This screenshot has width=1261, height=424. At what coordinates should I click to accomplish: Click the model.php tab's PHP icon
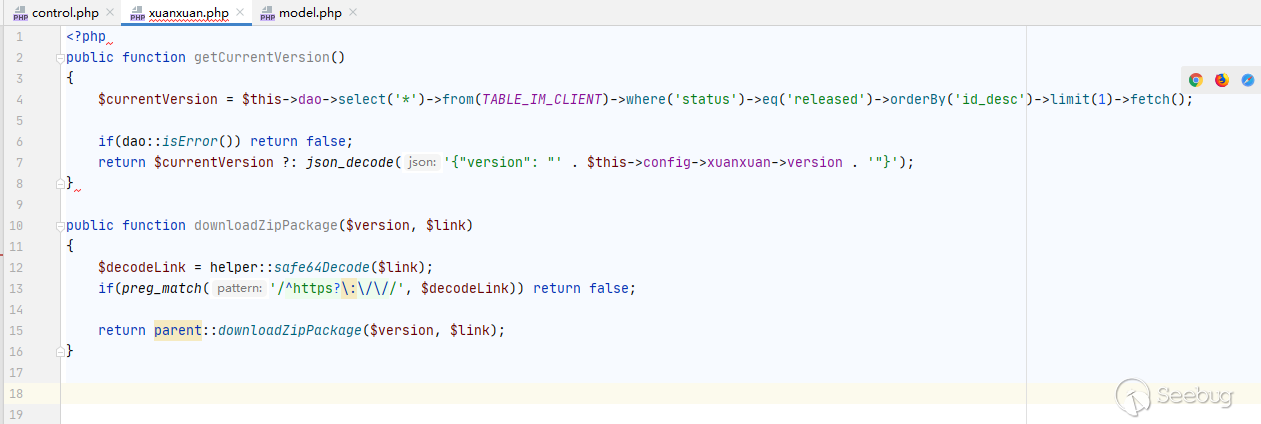tap(267, 14)
